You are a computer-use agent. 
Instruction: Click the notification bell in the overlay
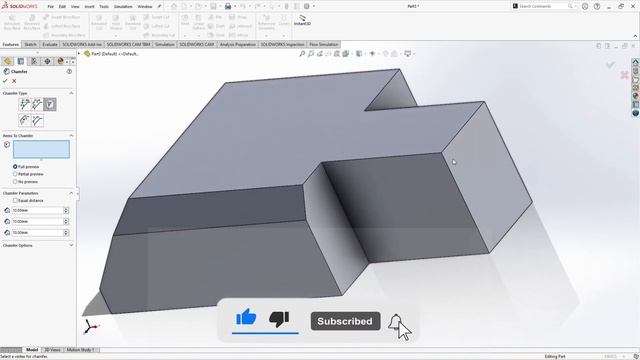pyautogui.click(x=395, y=322)
